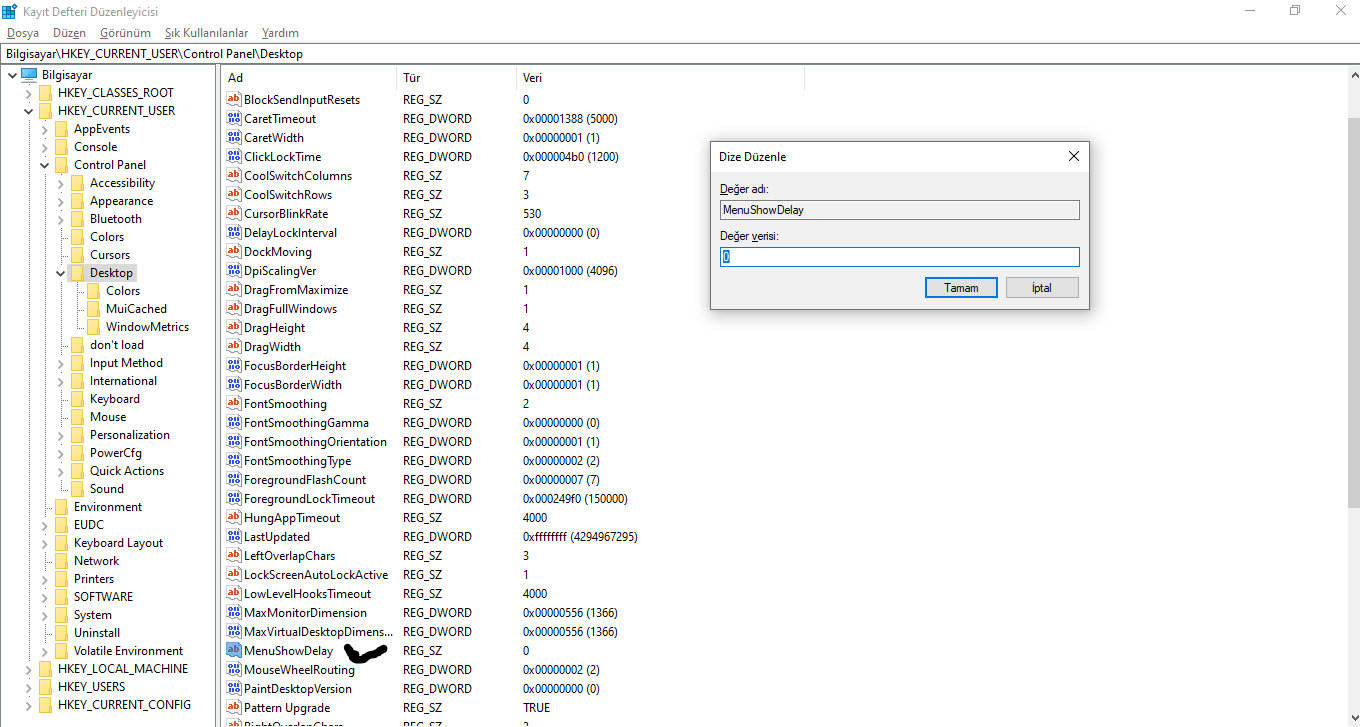Select the ForegroundFlashCount value name
Viewport: 1360px width, 727px height.
click(x=305, y=480)
